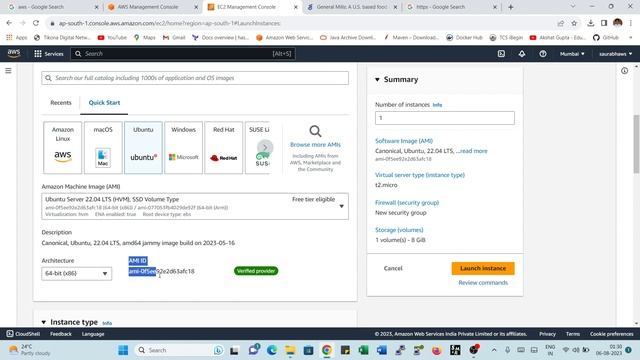Select the Red Hat AMI tile
Viewport: 640px width, 360px height.
pos(224,147)
